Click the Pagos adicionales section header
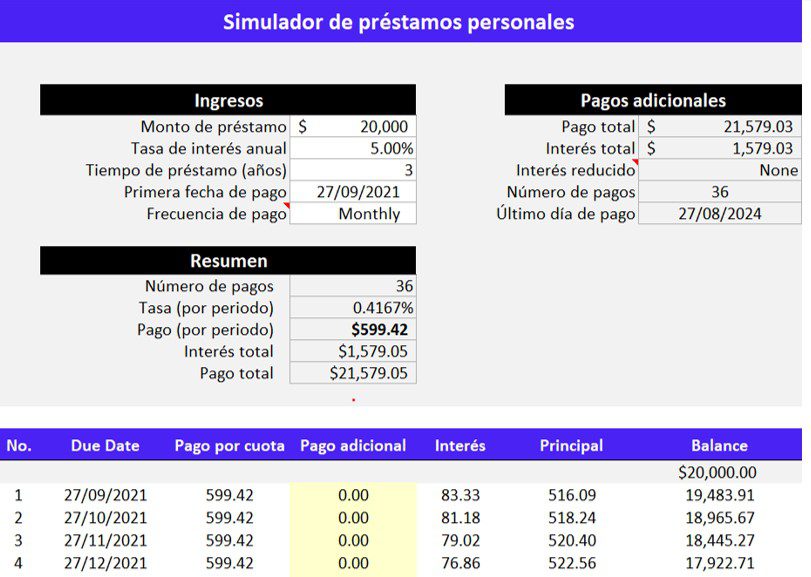This screenshot has width=811, height=577. tap(653, 100)
